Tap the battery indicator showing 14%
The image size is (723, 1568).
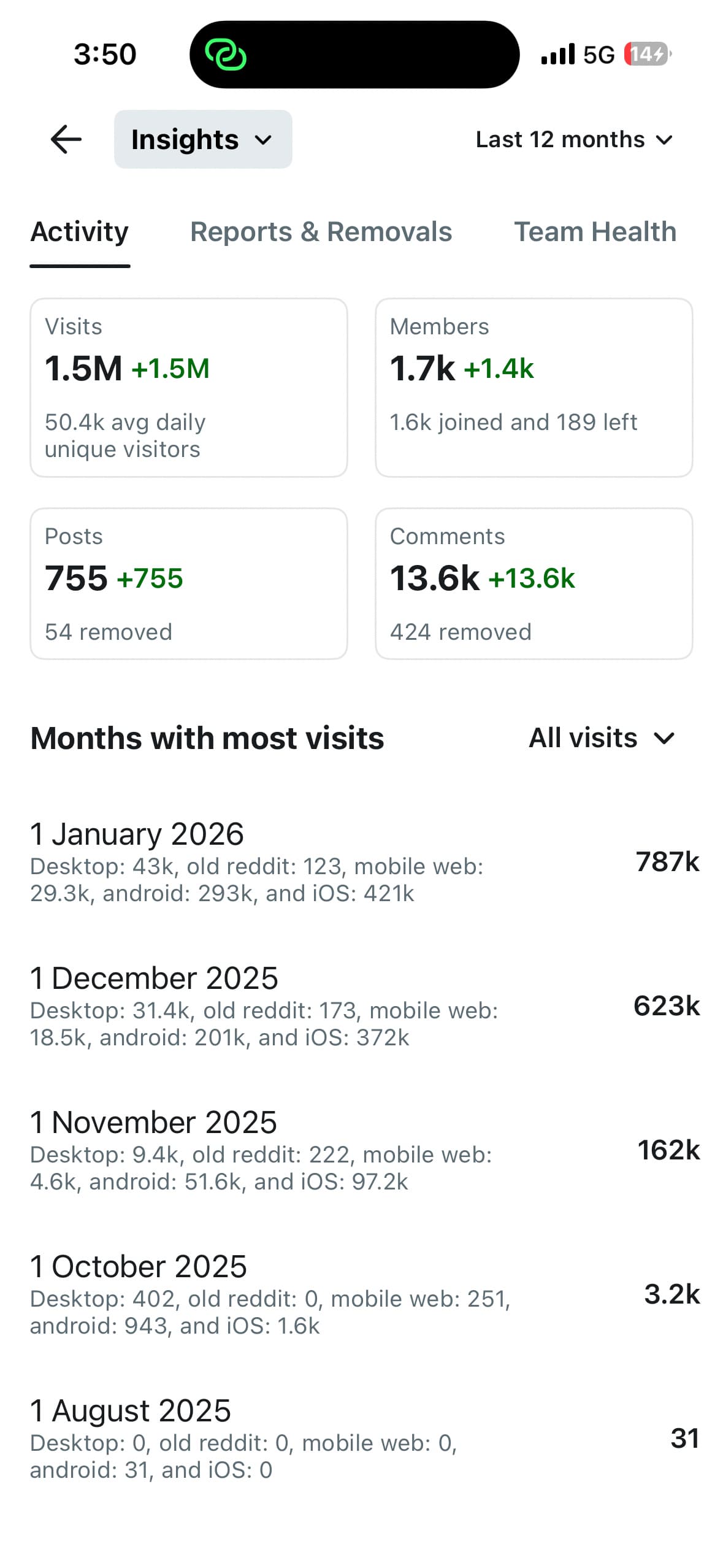point(645,54)
